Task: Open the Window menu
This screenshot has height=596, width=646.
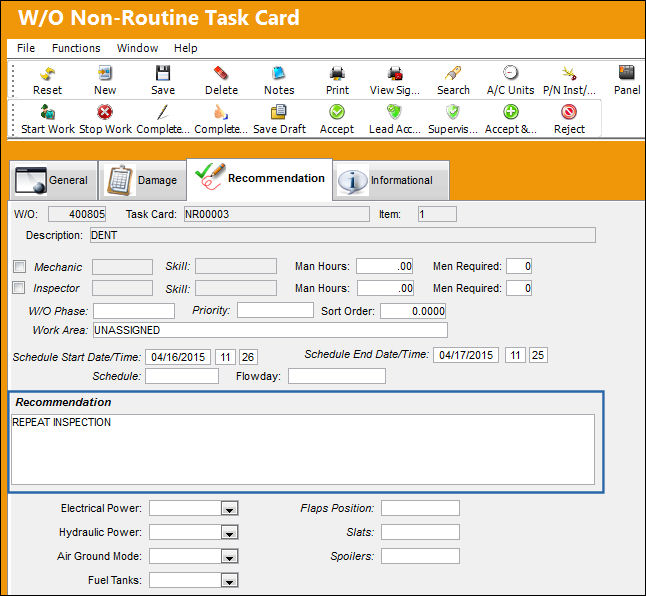Action: point(137,48)
